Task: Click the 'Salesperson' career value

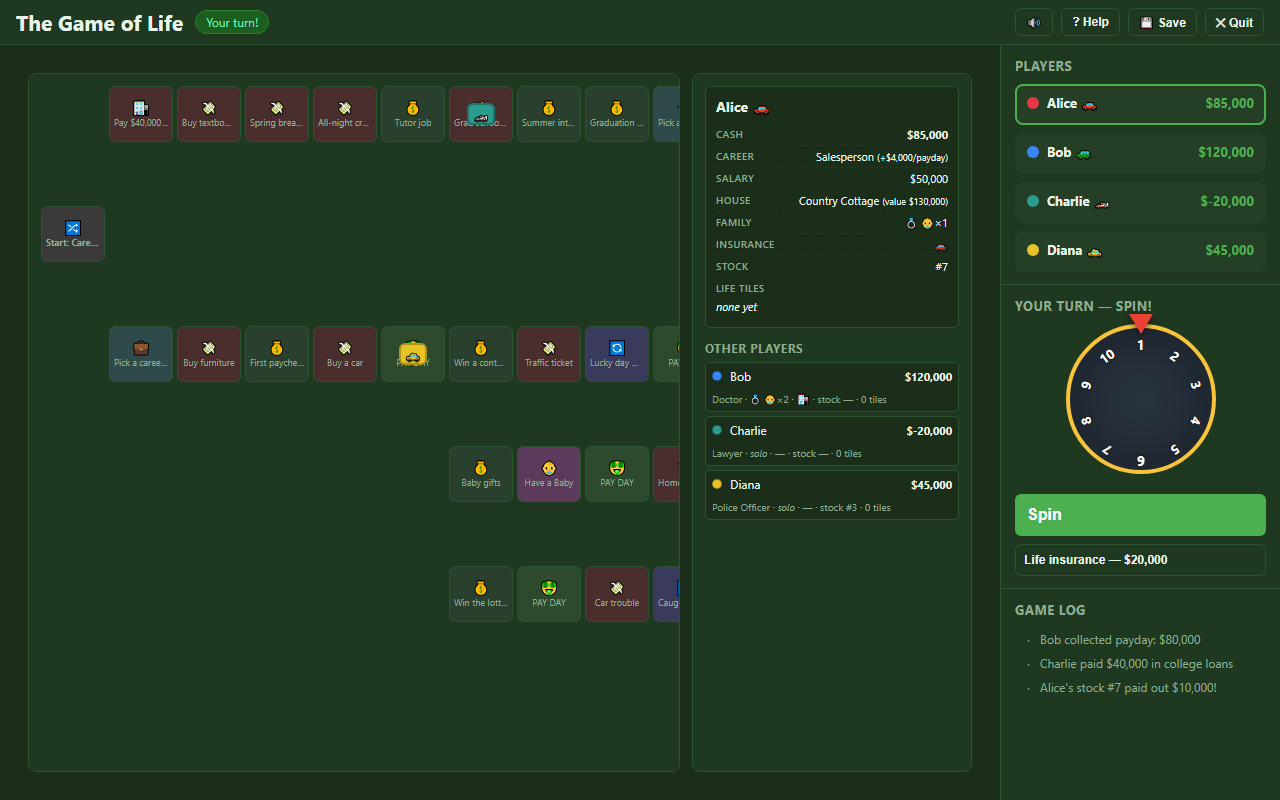Action: (x=844, y=157)
